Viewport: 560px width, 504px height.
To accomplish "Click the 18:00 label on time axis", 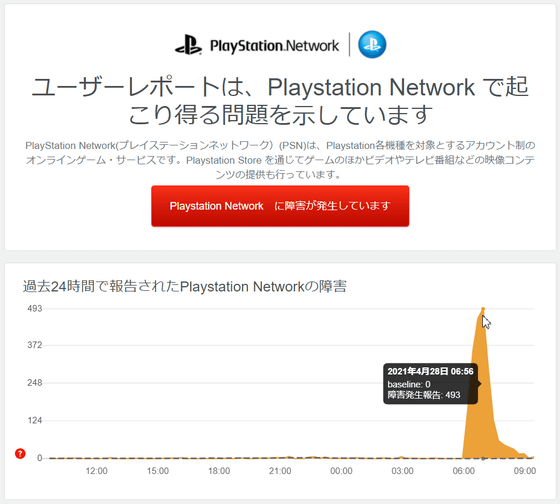I will point(219,471).
